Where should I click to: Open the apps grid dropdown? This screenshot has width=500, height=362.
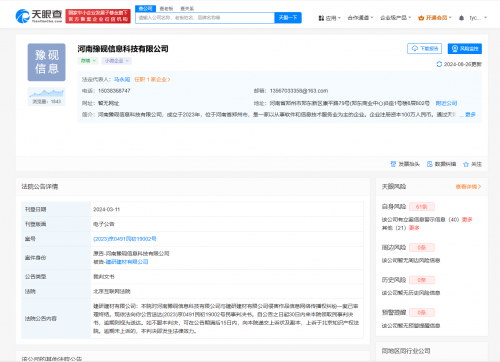(329, 18)
